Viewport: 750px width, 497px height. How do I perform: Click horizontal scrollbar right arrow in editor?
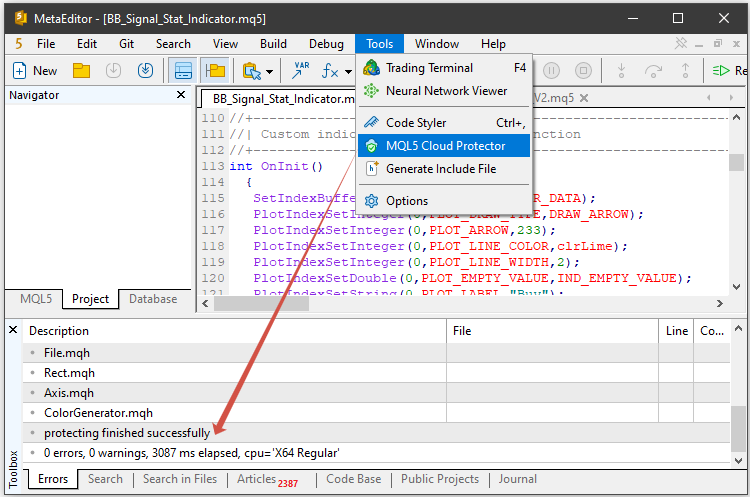click(720, 304)
